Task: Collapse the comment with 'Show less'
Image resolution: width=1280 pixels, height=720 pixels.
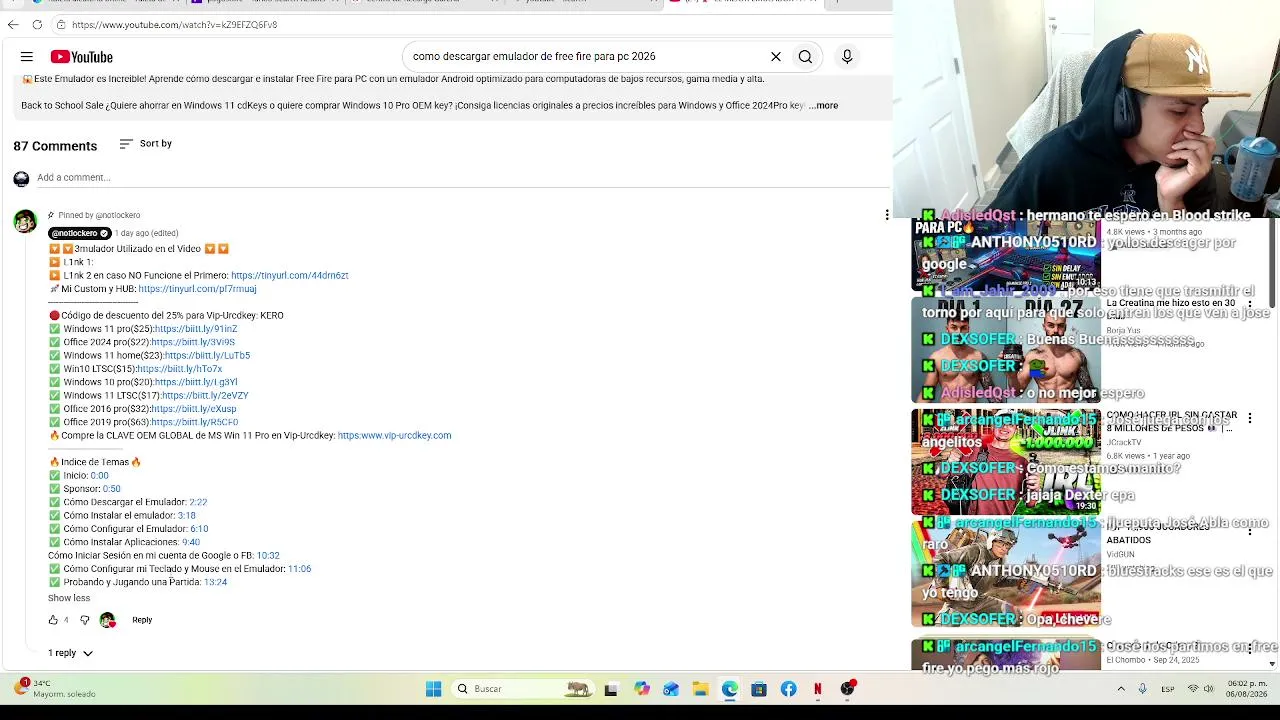Action: [x=69, y=598]
